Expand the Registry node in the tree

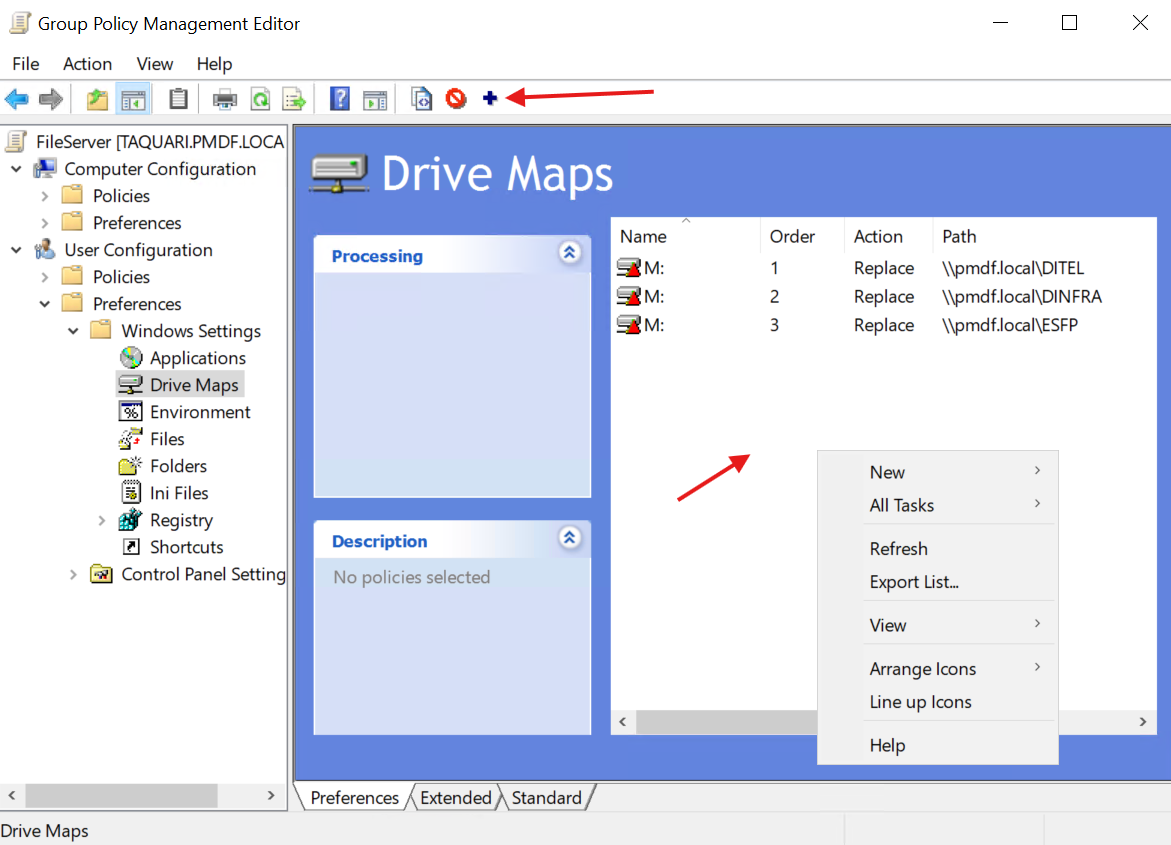coord(102,520)
